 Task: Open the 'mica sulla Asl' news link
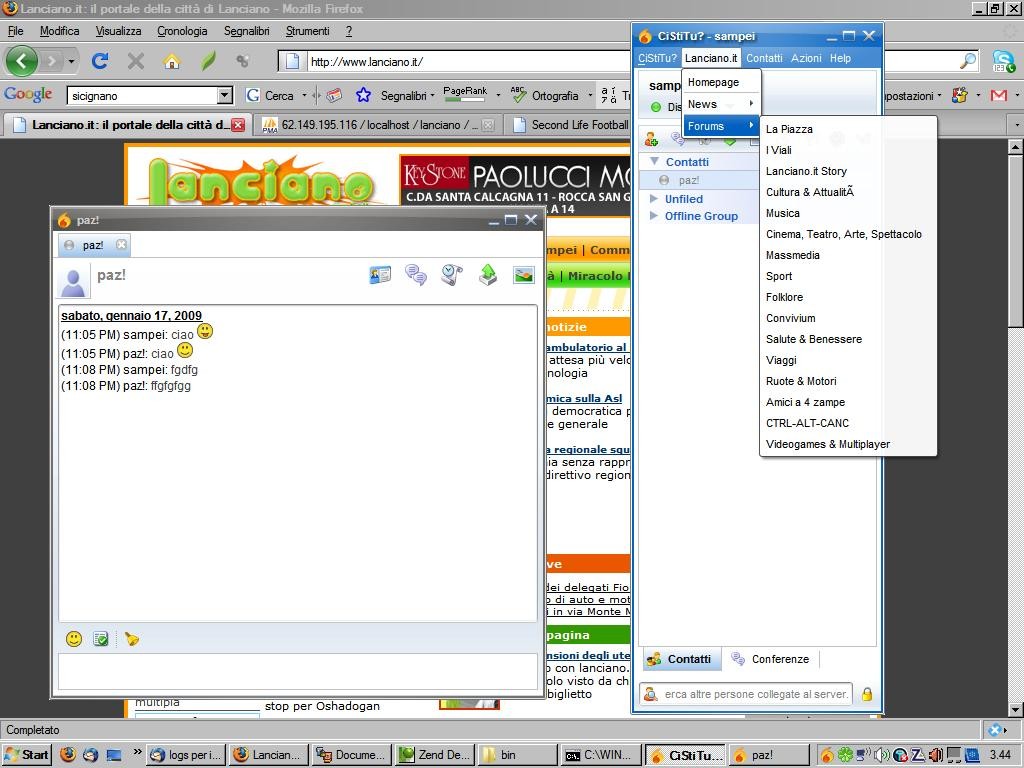584,398
